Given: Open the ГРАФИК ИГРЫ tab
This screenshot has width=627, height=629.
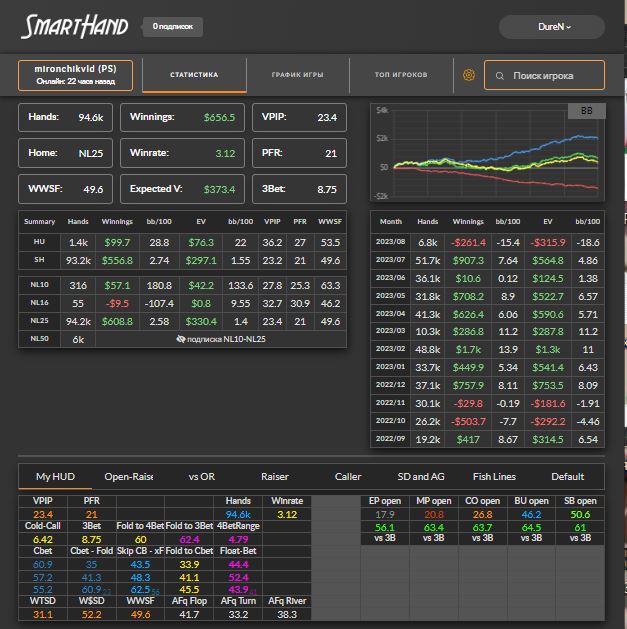Looking at the screenshot, I should coord(298,75).
